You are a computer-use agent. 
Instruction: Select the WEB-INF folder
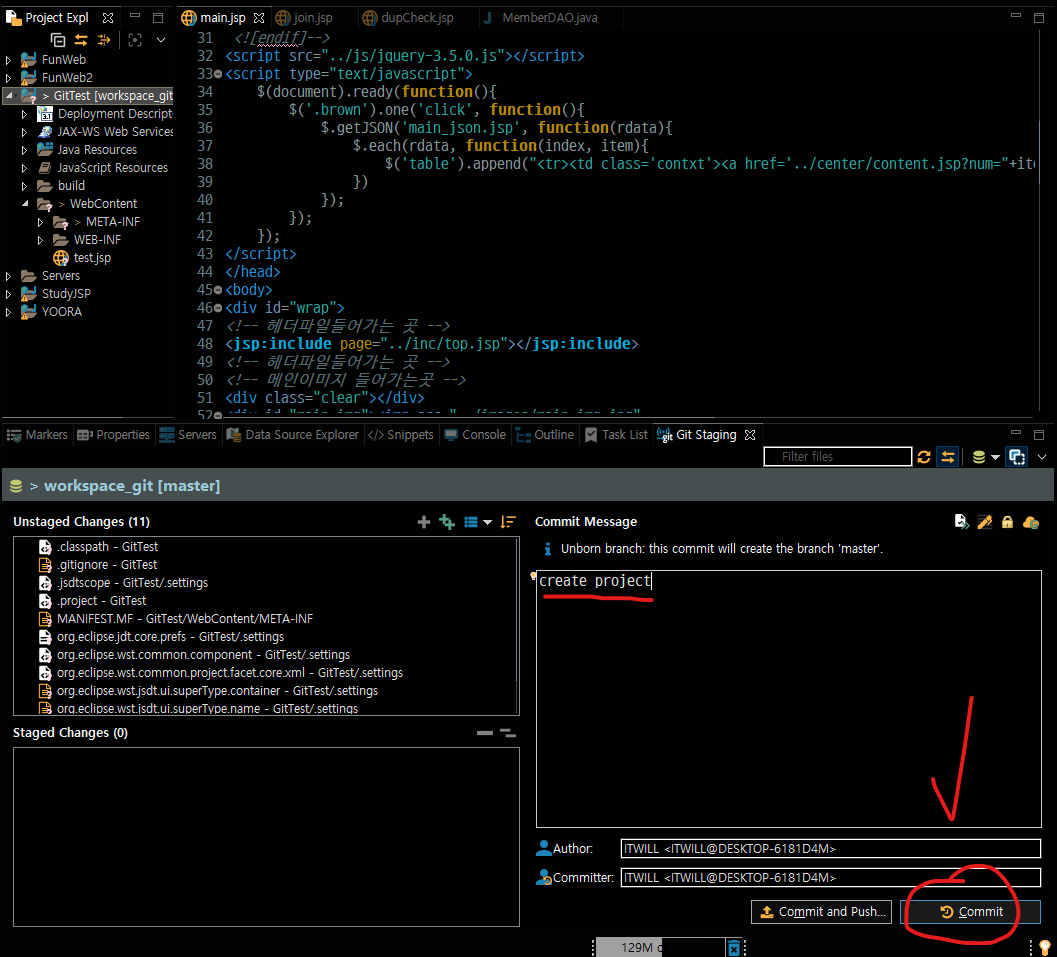pos(97,240)
